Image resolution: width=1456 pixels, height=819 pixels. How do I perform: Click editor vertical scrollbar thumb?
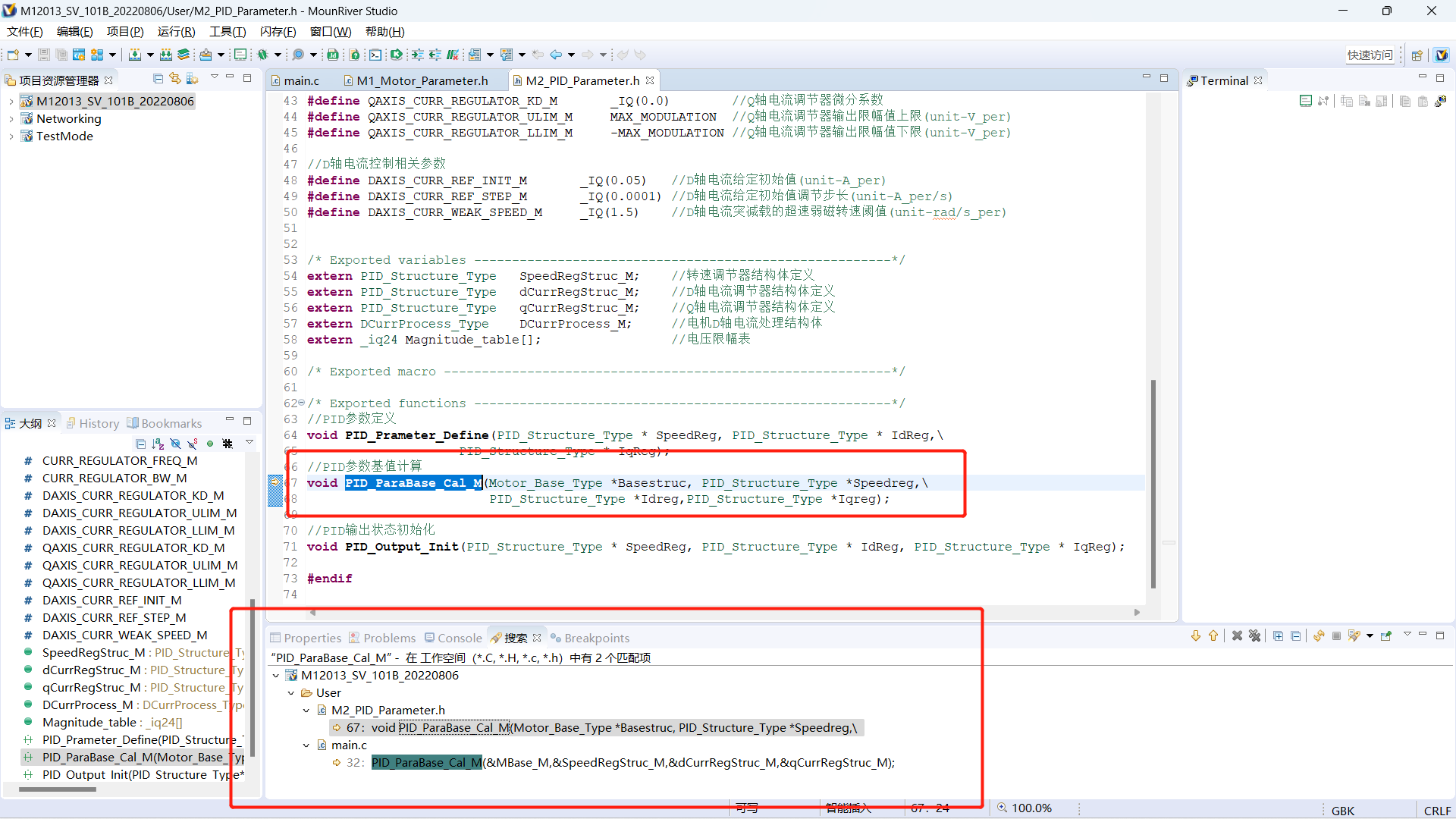[1153, 484]
